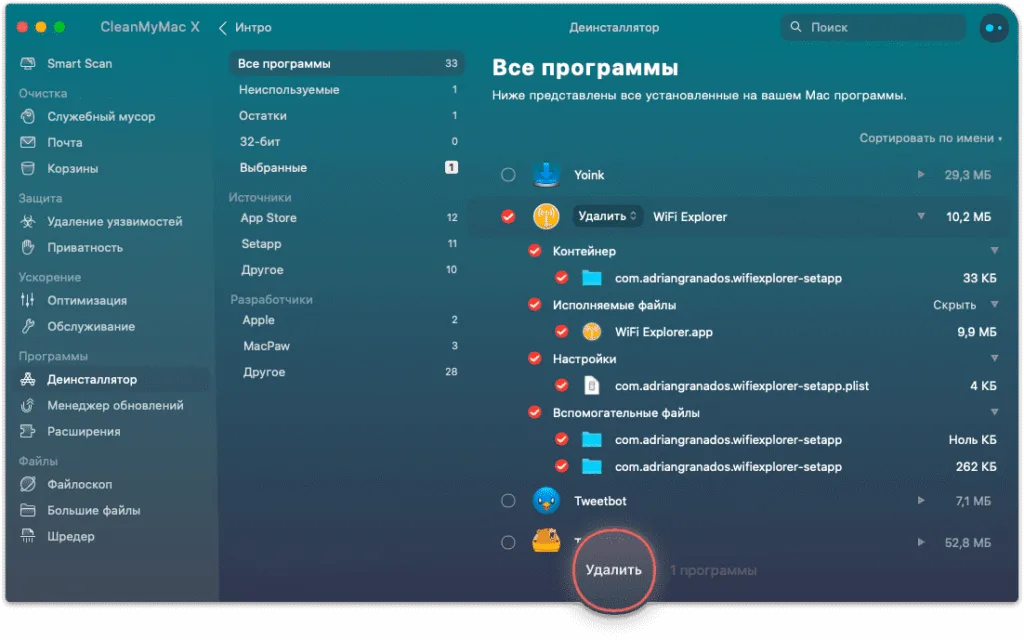
Task: Uncheck the WiFi Explorer.app checkbox
Action: point(562,332)
